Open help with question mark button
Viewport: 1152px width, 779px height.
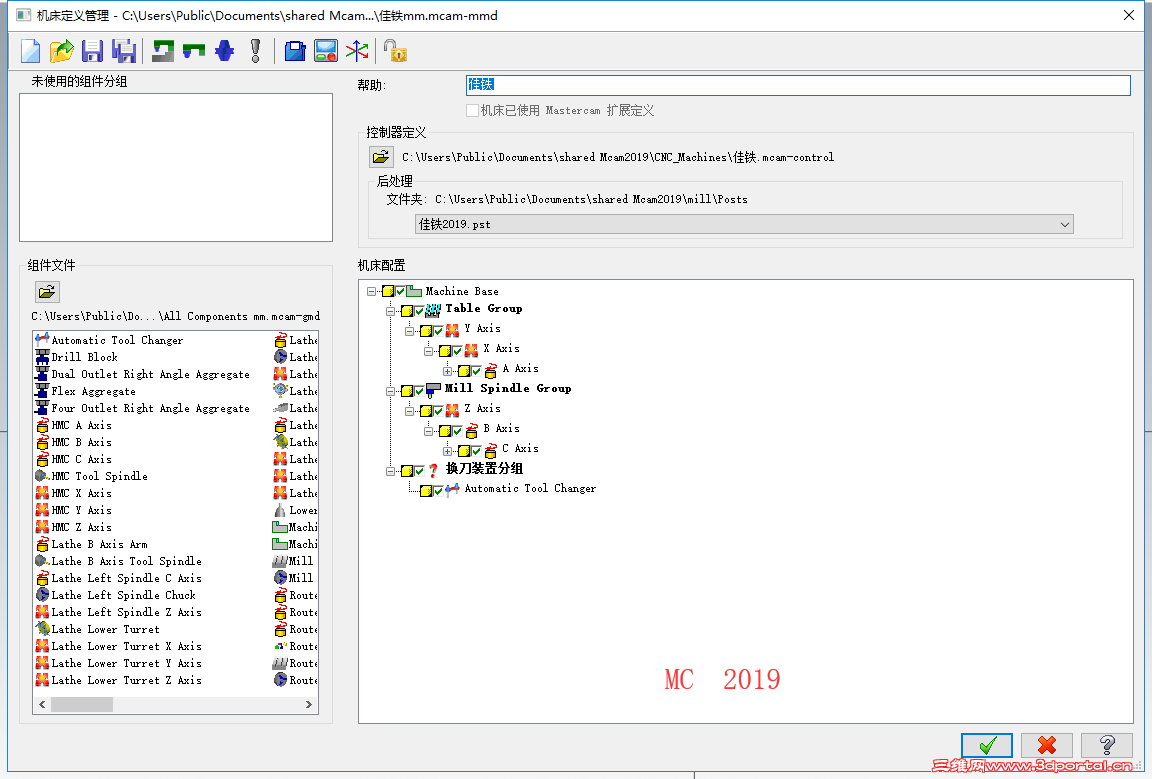tap(1106, 745)
